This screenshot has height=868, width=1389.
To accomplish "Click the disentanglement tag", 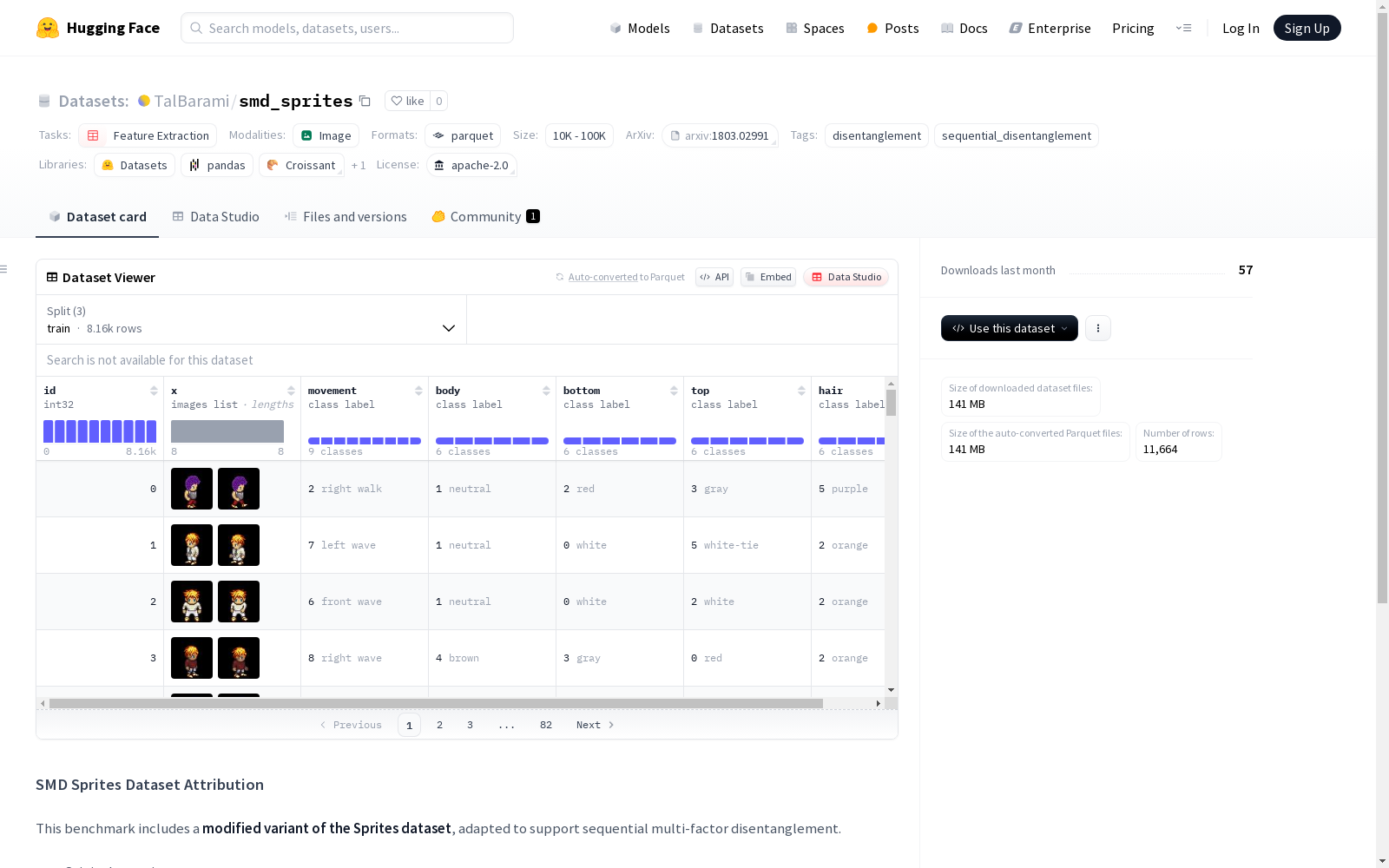I will tap(877, 135).
